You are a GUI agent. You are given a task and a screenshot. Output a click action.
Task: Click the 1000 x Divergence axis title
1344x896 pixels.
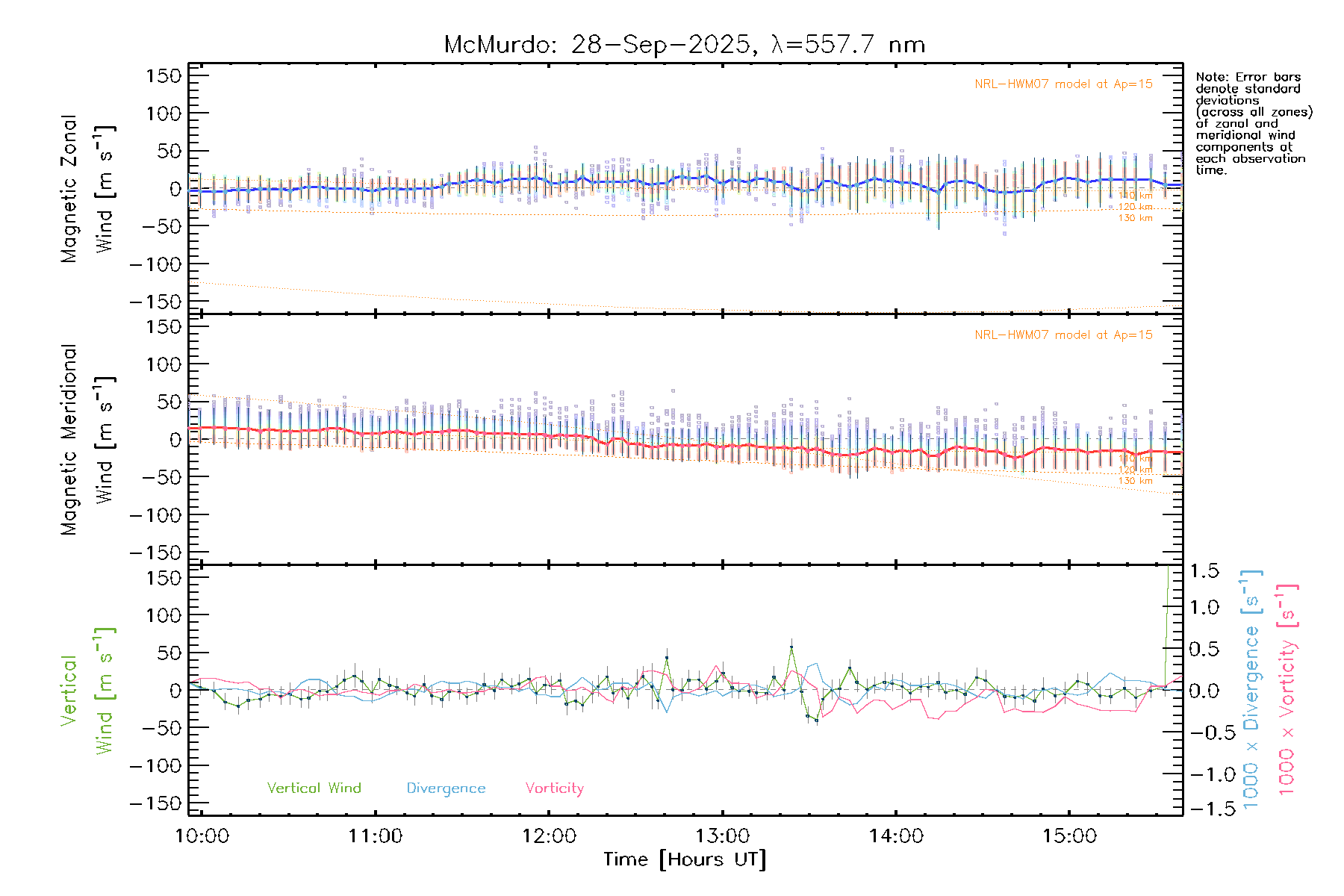[1251, 690]
